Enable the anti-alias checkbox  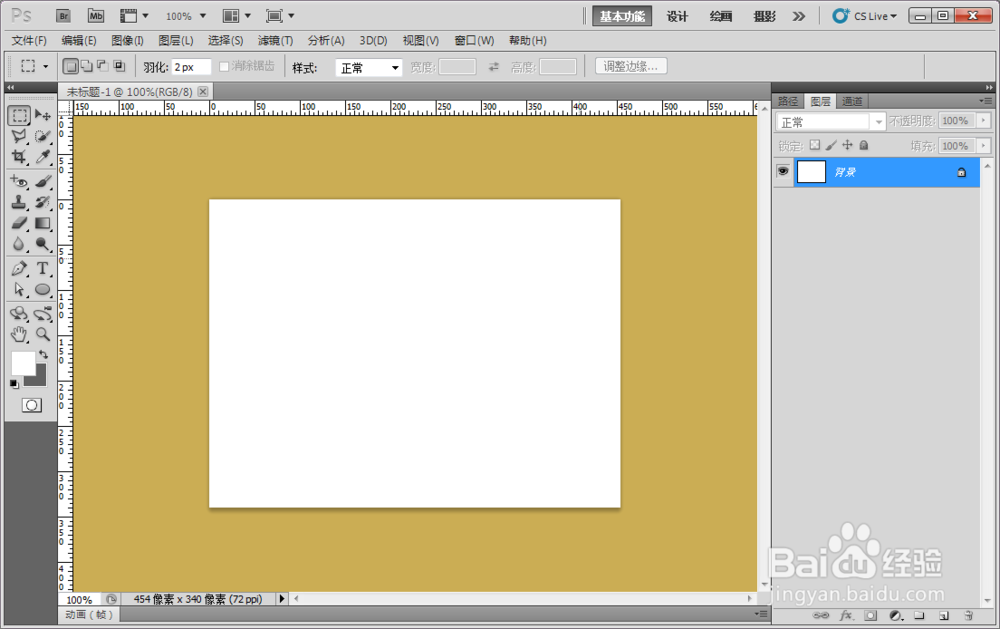pyautogui.click(x=224, y=66)
